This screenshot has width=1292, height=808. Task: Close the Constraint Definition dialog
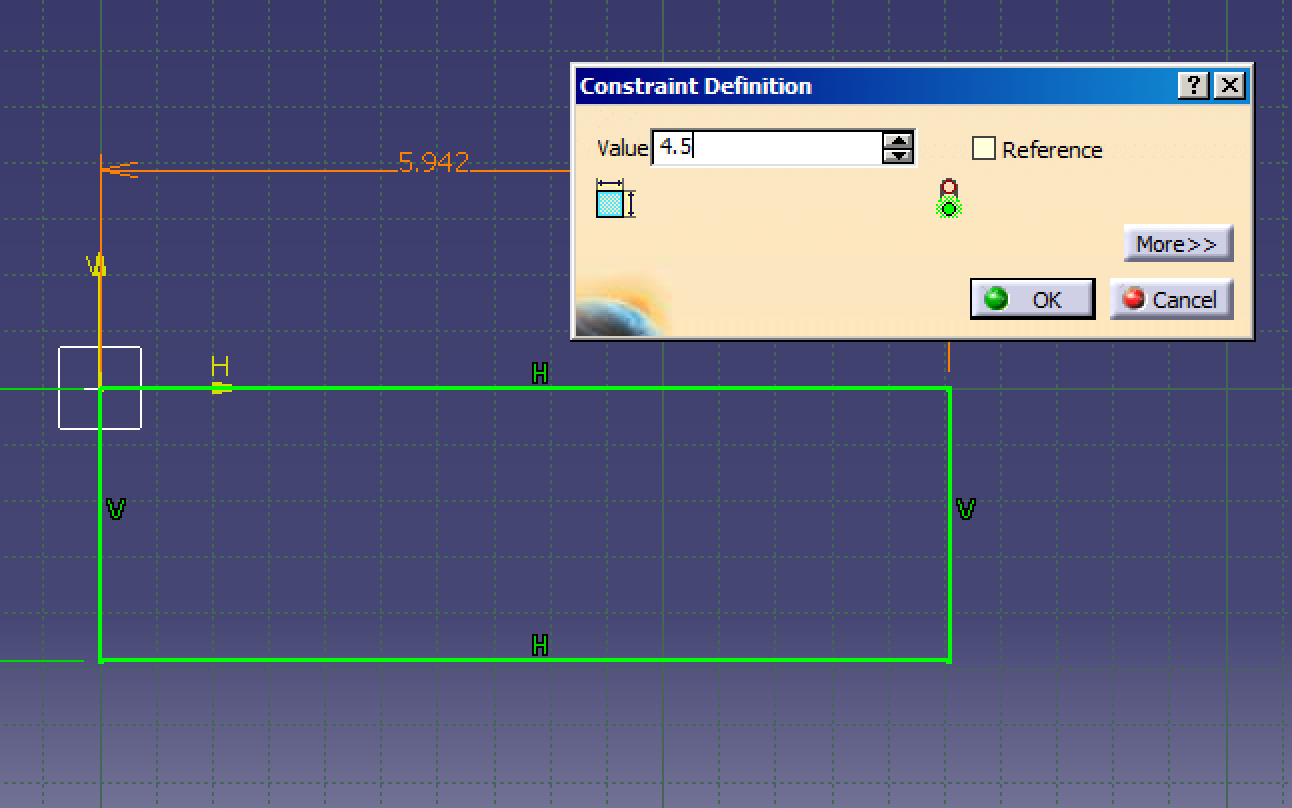coord(1229,86)
